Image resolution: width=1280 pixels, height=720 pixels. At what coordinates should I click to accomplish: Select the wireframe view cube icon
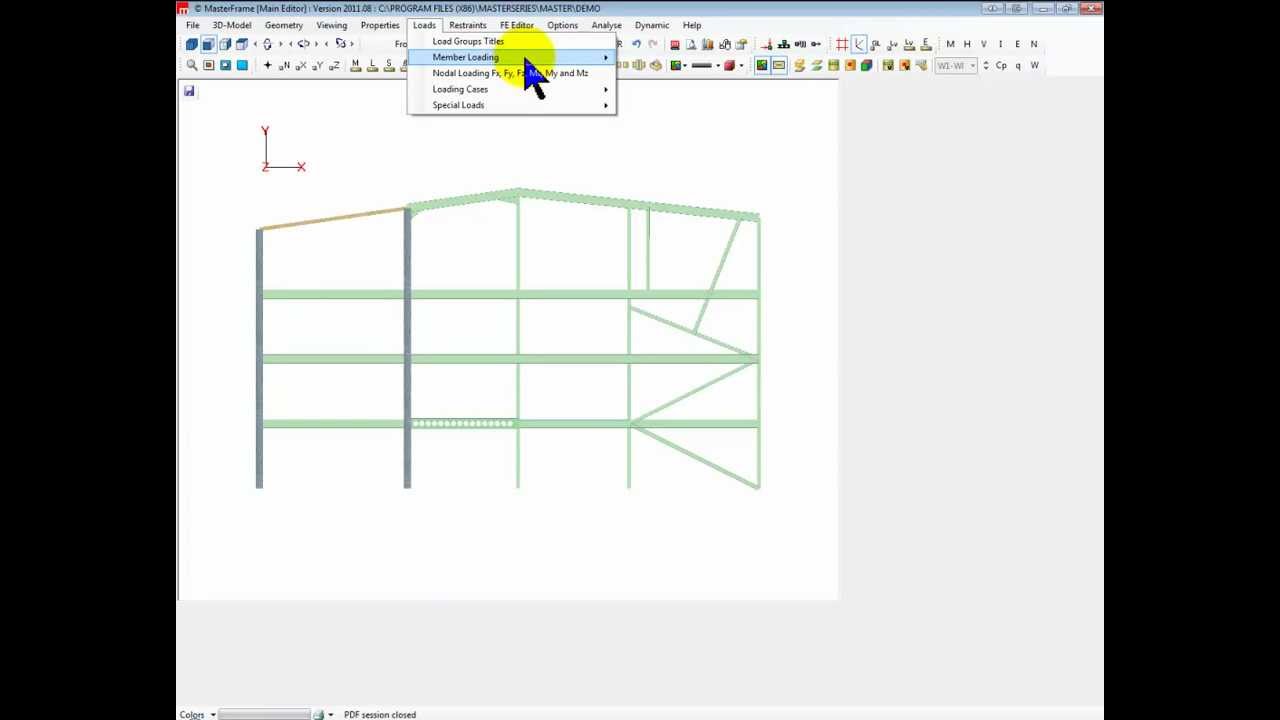pos(225,44)
